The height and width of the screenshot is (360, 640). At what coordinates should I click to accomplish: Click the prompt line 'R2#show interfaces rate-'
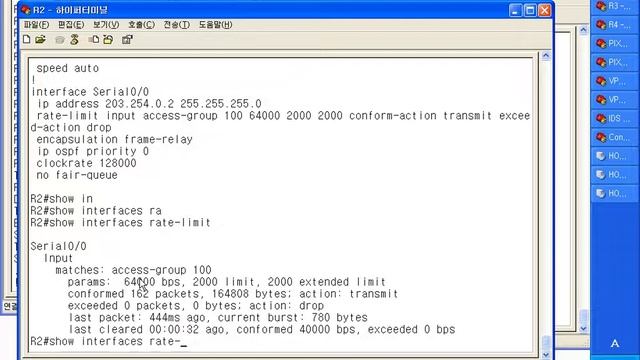108,341
